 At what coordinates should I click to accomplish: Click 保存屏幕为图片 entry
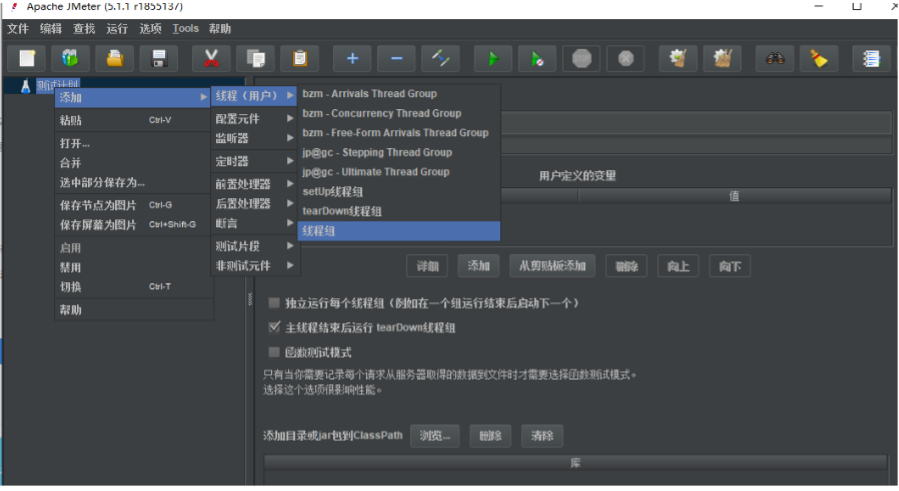coord(133,224)
